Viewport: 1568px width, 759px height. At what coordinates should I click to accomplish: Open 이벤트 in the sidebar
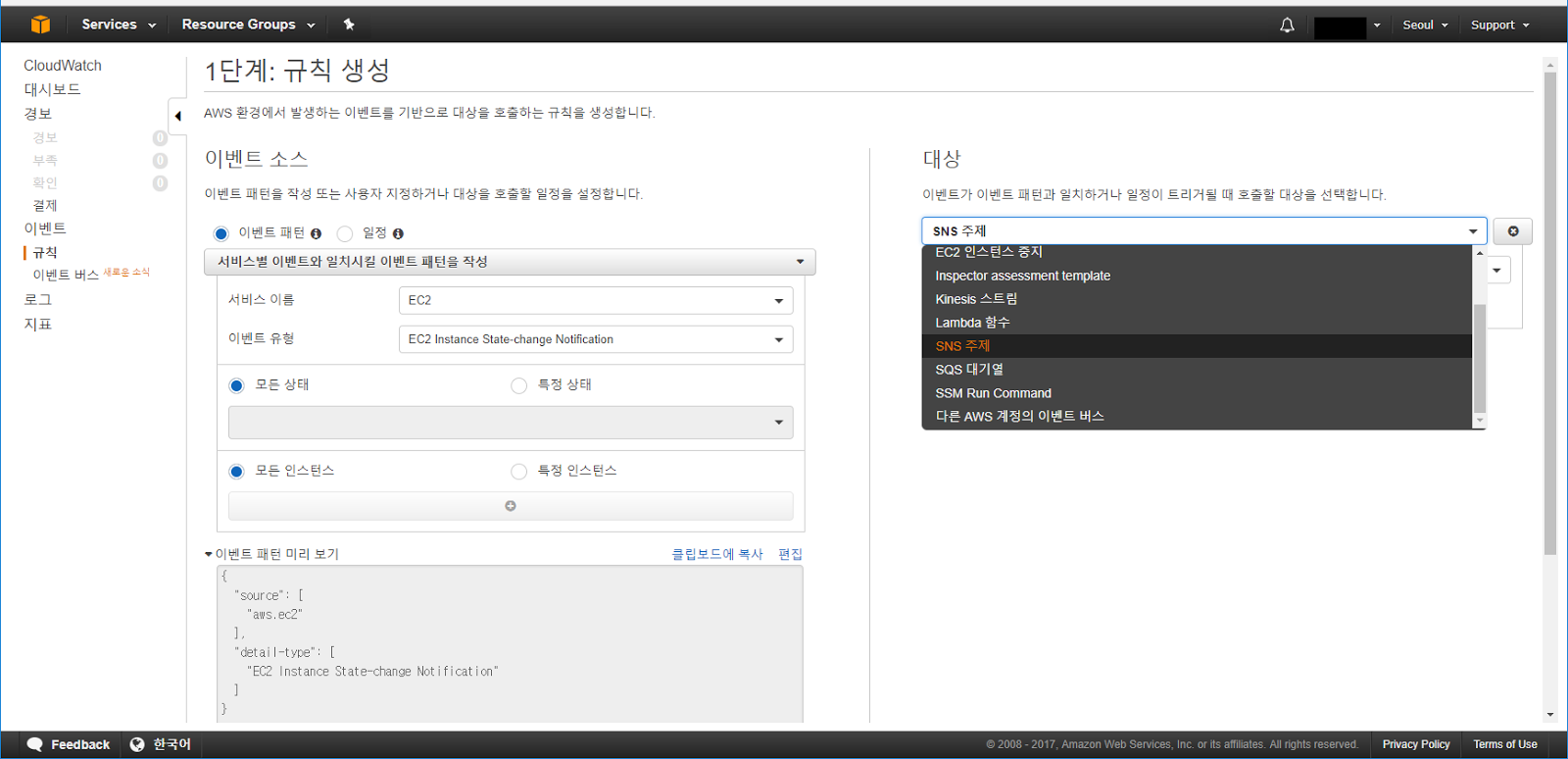45,228
